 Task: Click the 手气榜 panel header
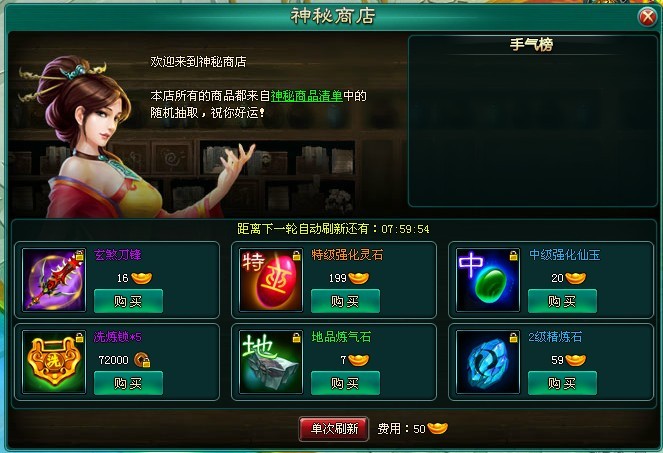[x=531, y=44]
